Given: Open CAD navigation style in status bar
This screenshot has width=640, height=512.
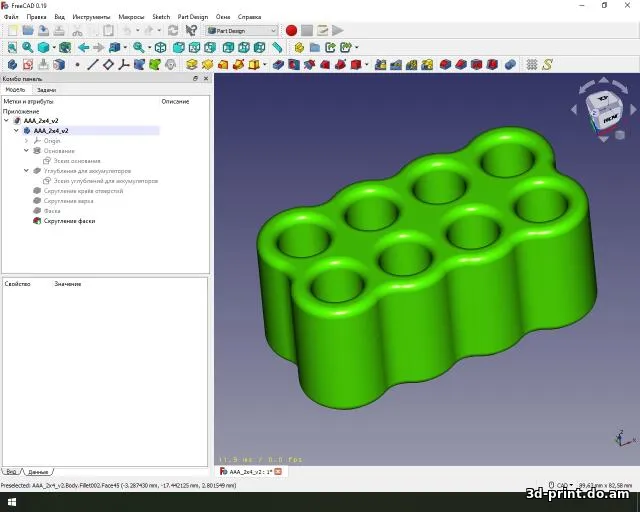Looking at the screenshot, I should click(x=561, y=485).
